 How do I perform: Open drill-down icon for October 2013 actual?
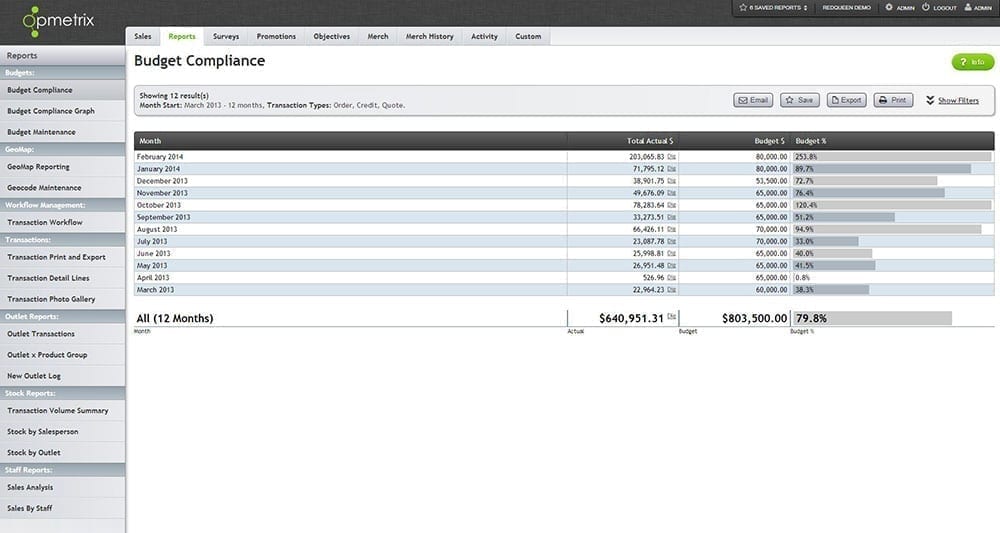(672, 205)
